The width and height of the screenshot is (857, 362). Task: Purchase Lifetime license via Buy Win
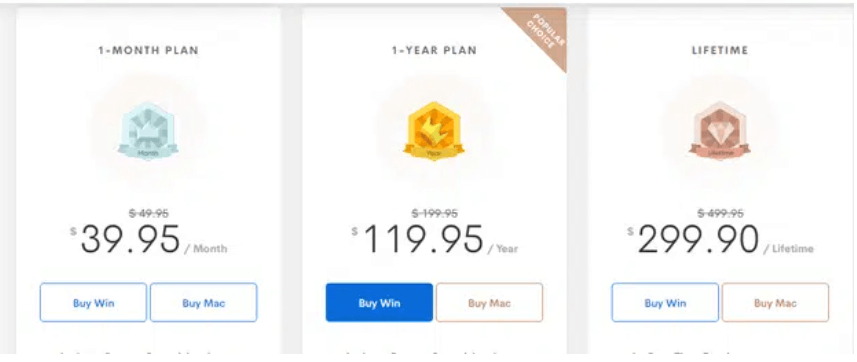point(665,302)
